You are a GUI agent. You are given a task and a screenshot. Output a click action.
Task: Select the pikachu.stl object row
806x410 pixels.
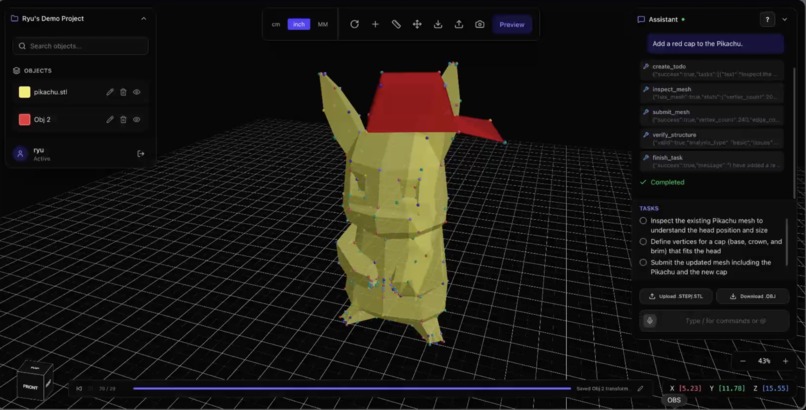[x=81, y=92]
